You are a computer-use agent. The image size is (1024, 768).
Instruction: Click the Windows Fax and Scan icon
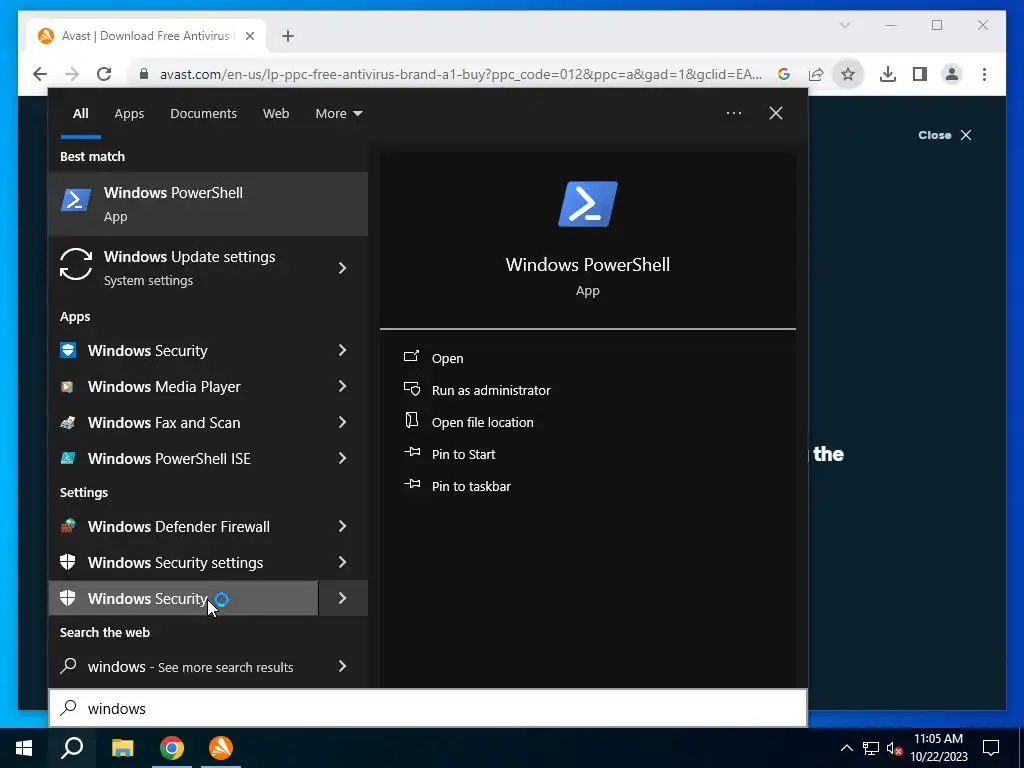[x=67, y=423]
